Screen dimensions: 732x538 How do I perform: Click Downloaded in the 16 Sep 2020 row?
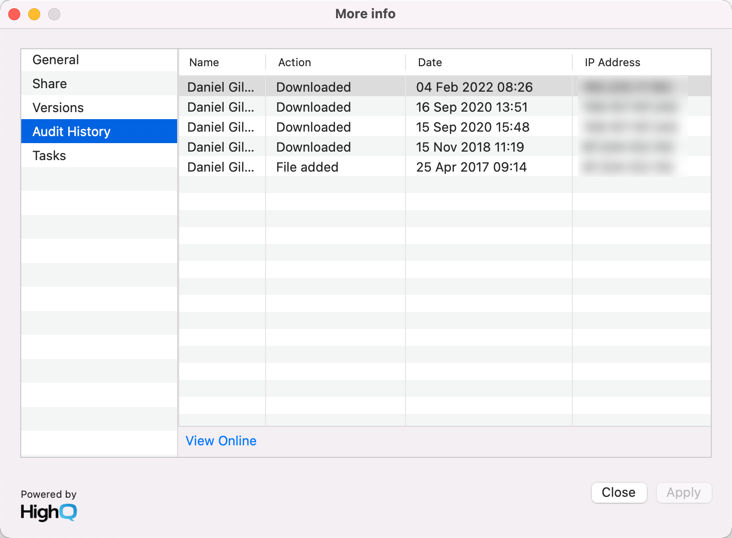313,107
